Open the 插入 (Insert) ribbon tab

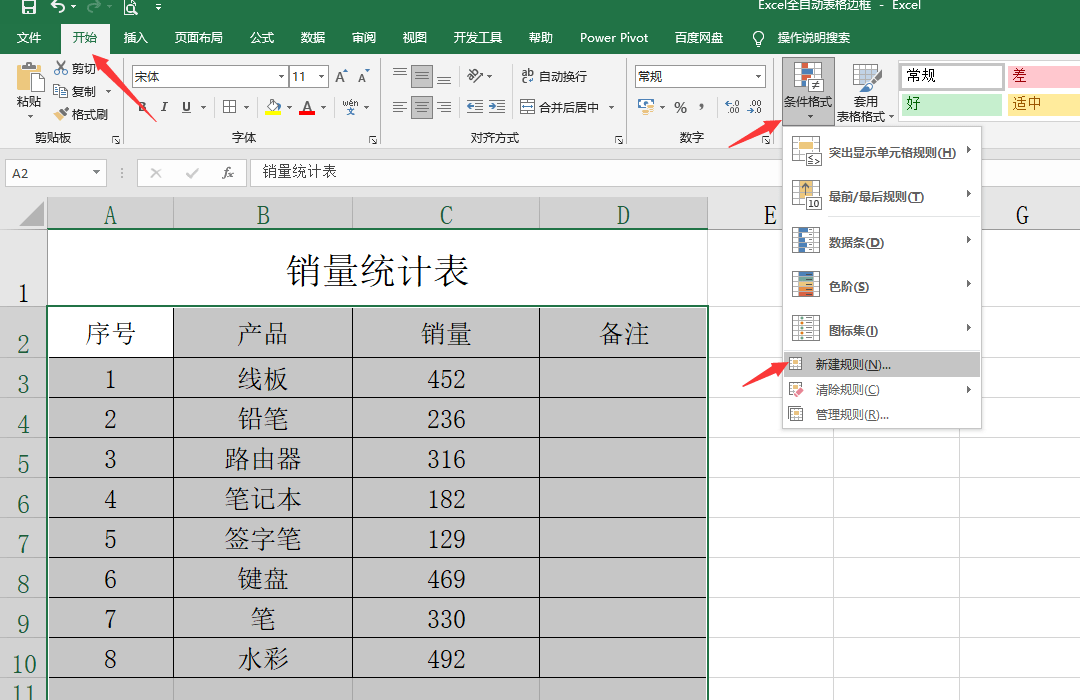pos(136,38)
